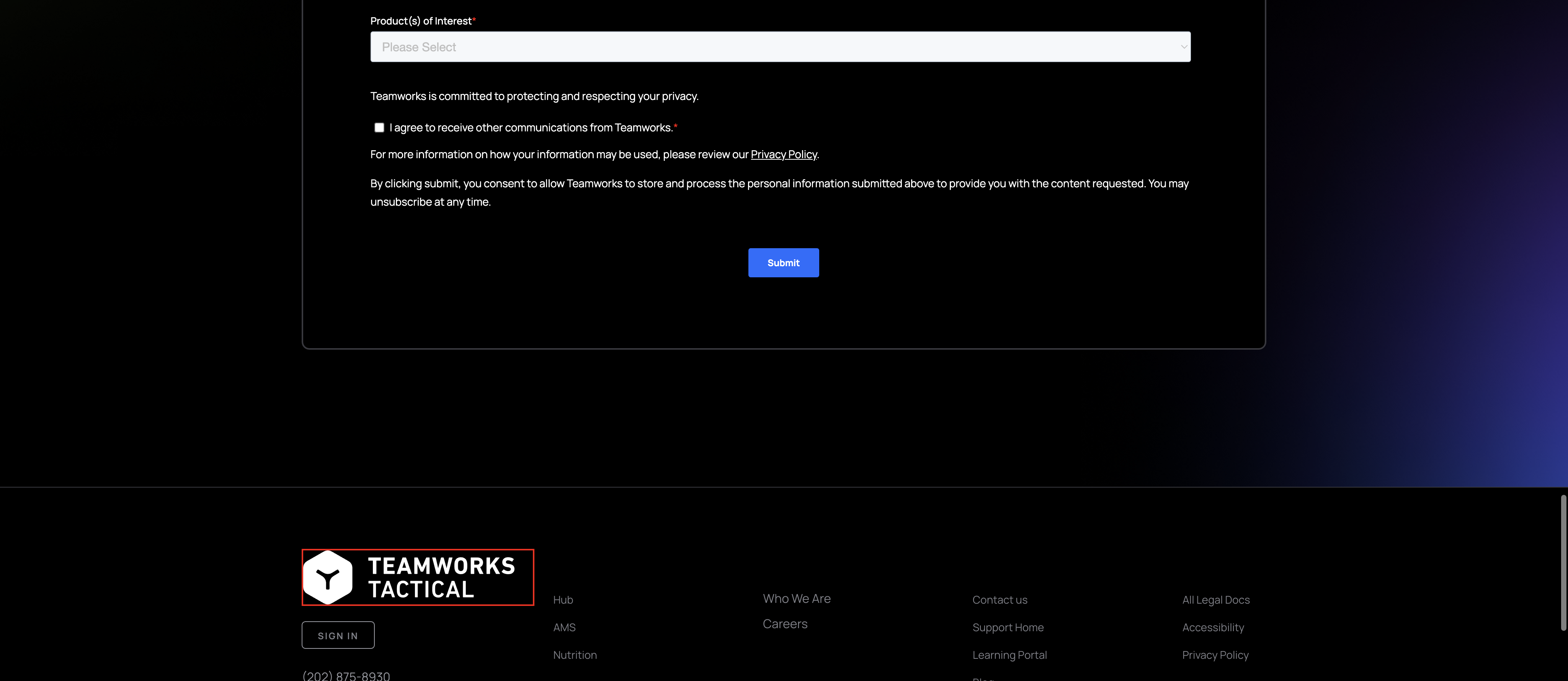The height and width of the screenshot is (681, 1568).
Task: Go to the AMS footer link
Action: click(564, 627)
